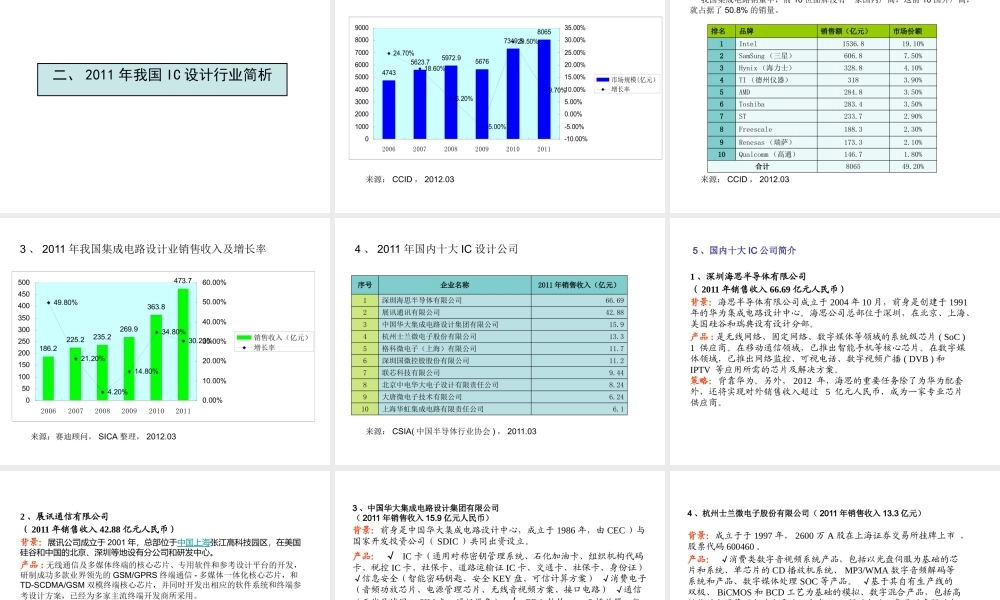Click the bold heading "1、深圳海思半导体有限公司"
This screenshot has width=1000, height=600.
(747, 277)
